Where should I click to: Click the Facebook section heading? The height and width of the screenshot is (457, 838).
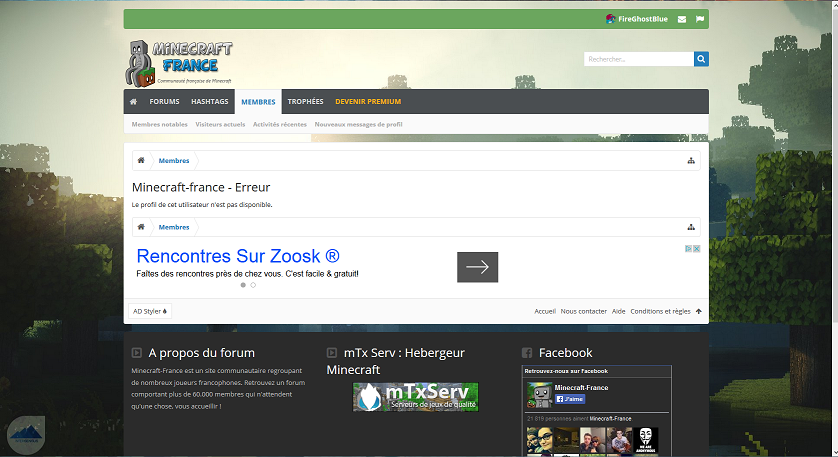click(565, 353)
